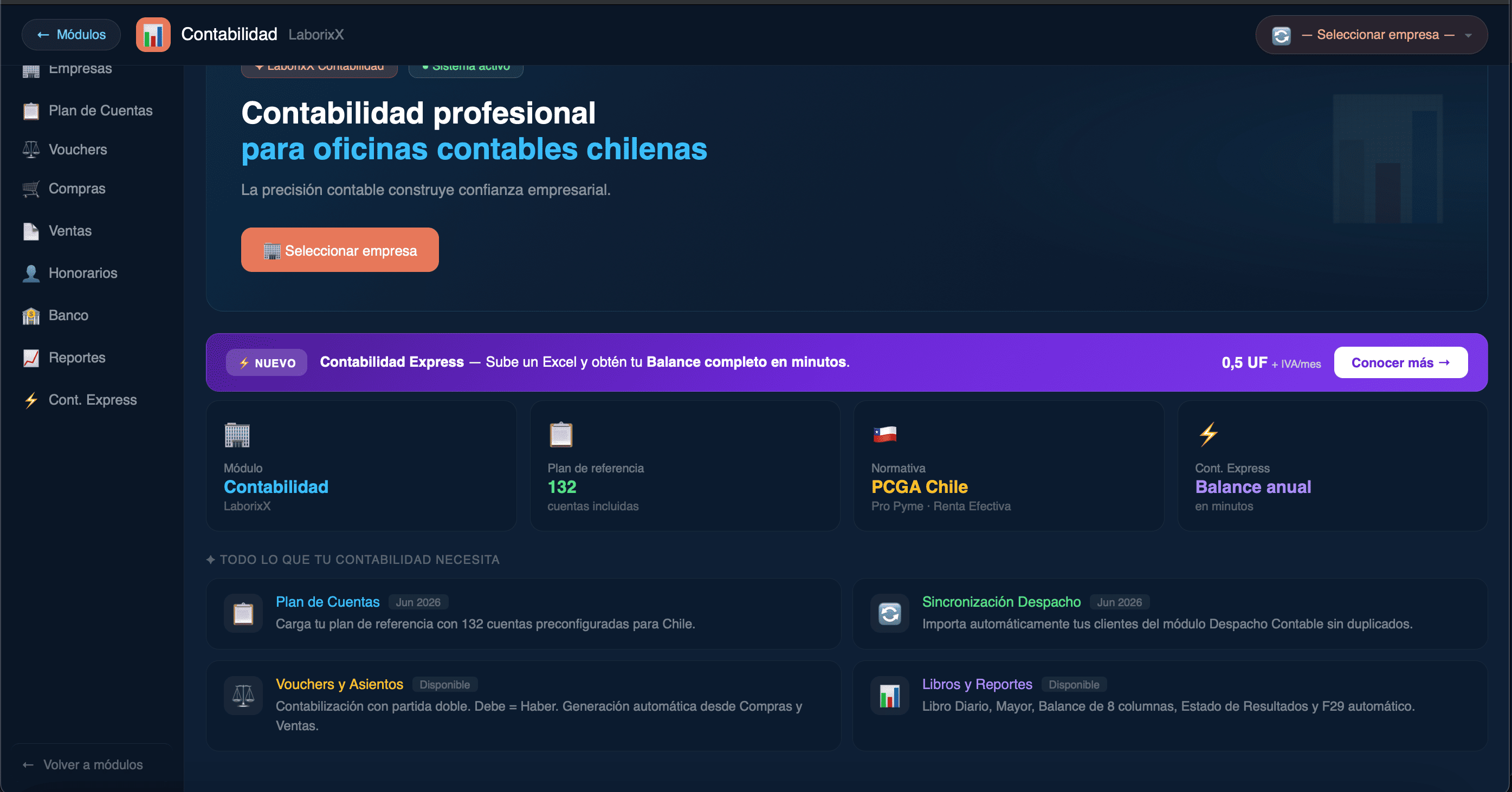Click the bar chart icon of Libros y Reportes
The image size is (1512, 792).
tap(890, 696)
